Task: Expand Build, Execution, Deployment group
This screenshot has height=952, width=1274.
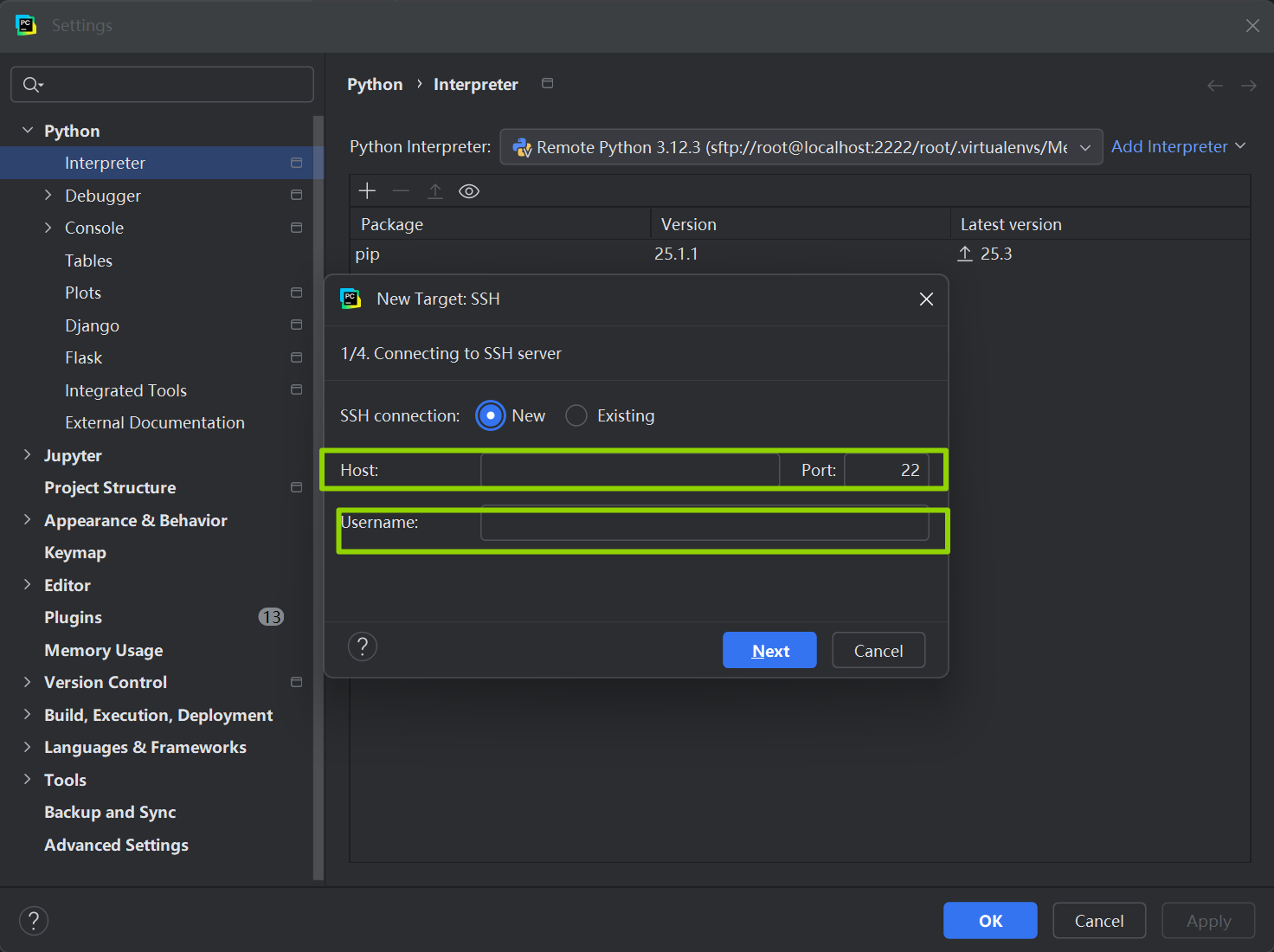Action: click(28, 714)
